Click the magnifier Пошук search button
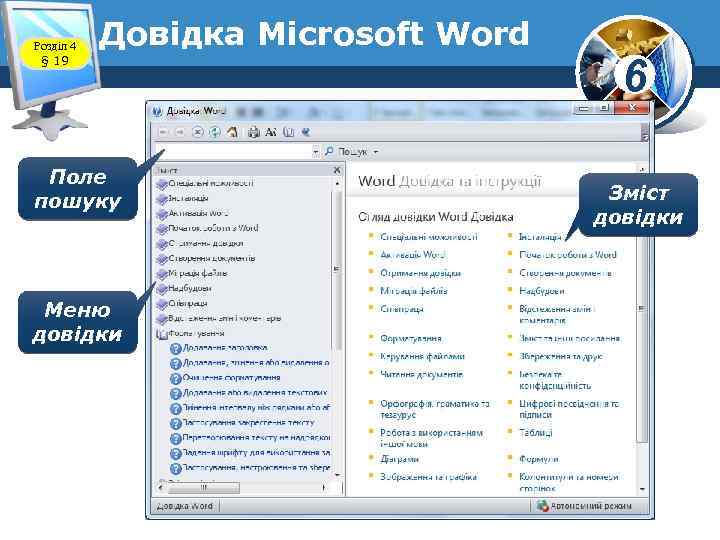720x540 pixels. click(346, 152)
